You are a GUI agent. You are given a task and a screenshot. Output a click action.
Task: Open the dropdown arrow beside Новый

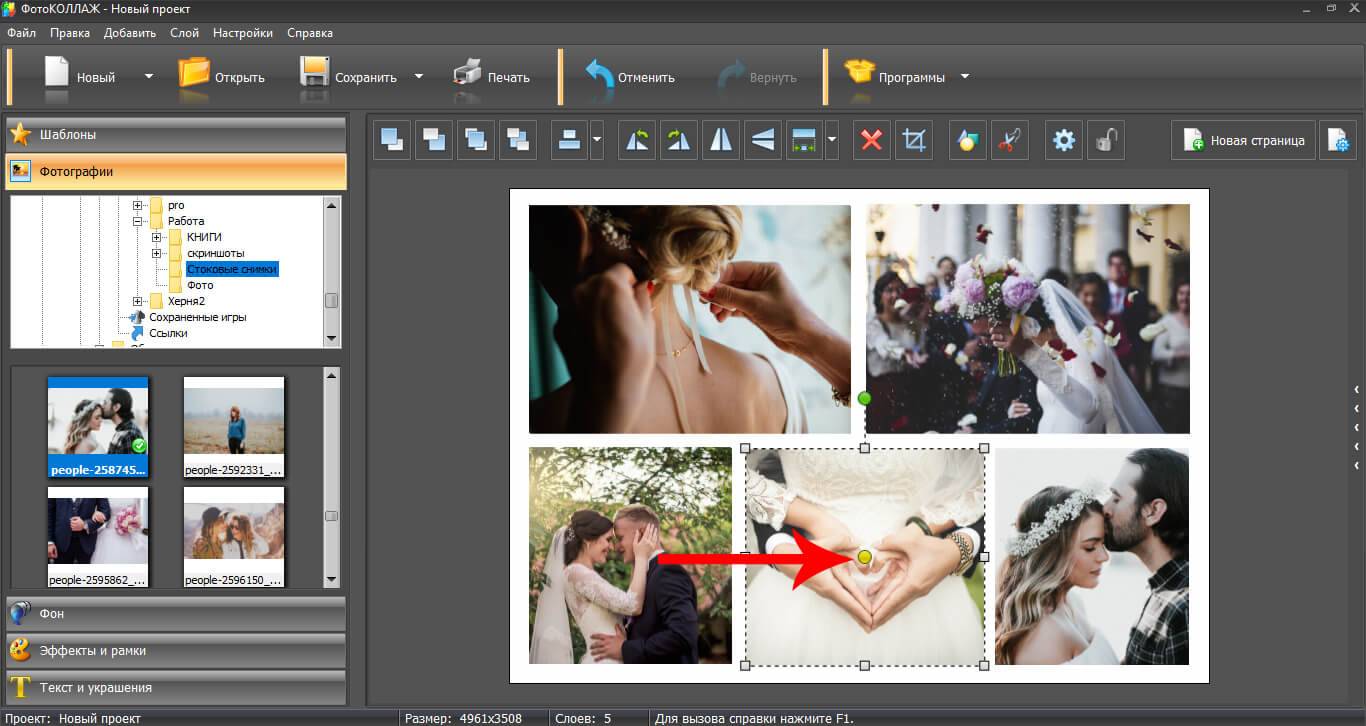coord(148,77)
